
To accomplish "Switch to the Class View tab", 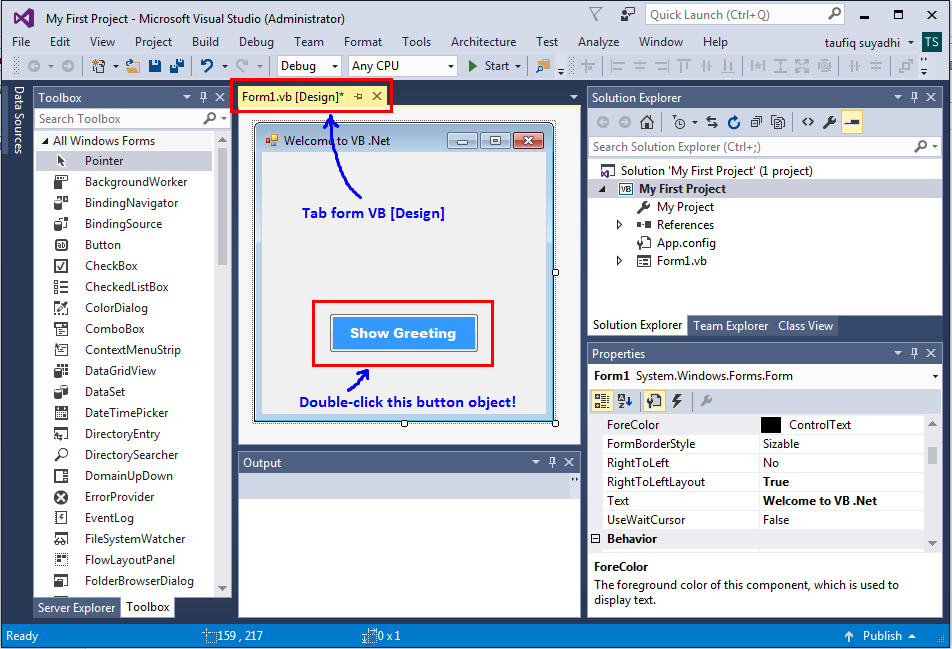I will (805, 325).
